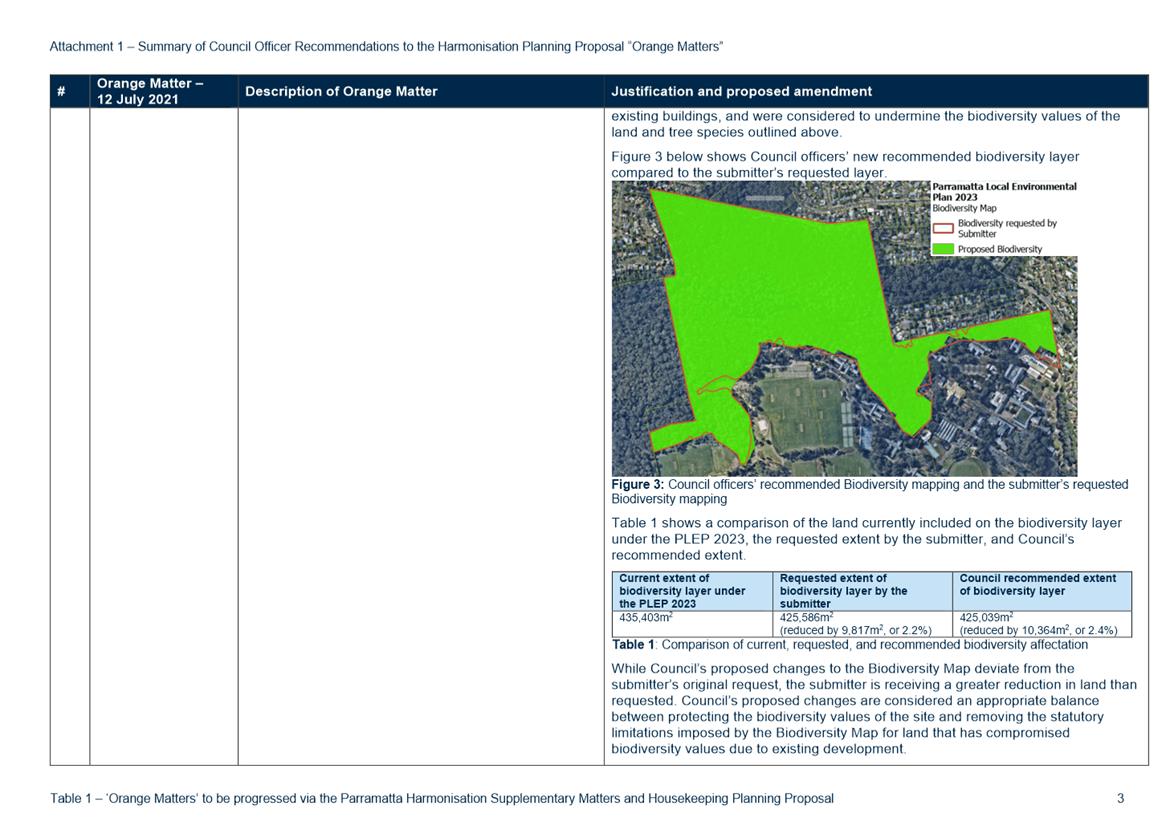Open the biodiversity aerial map image
This screenshot has width=1174, height=830.
(x=845, y=329)
